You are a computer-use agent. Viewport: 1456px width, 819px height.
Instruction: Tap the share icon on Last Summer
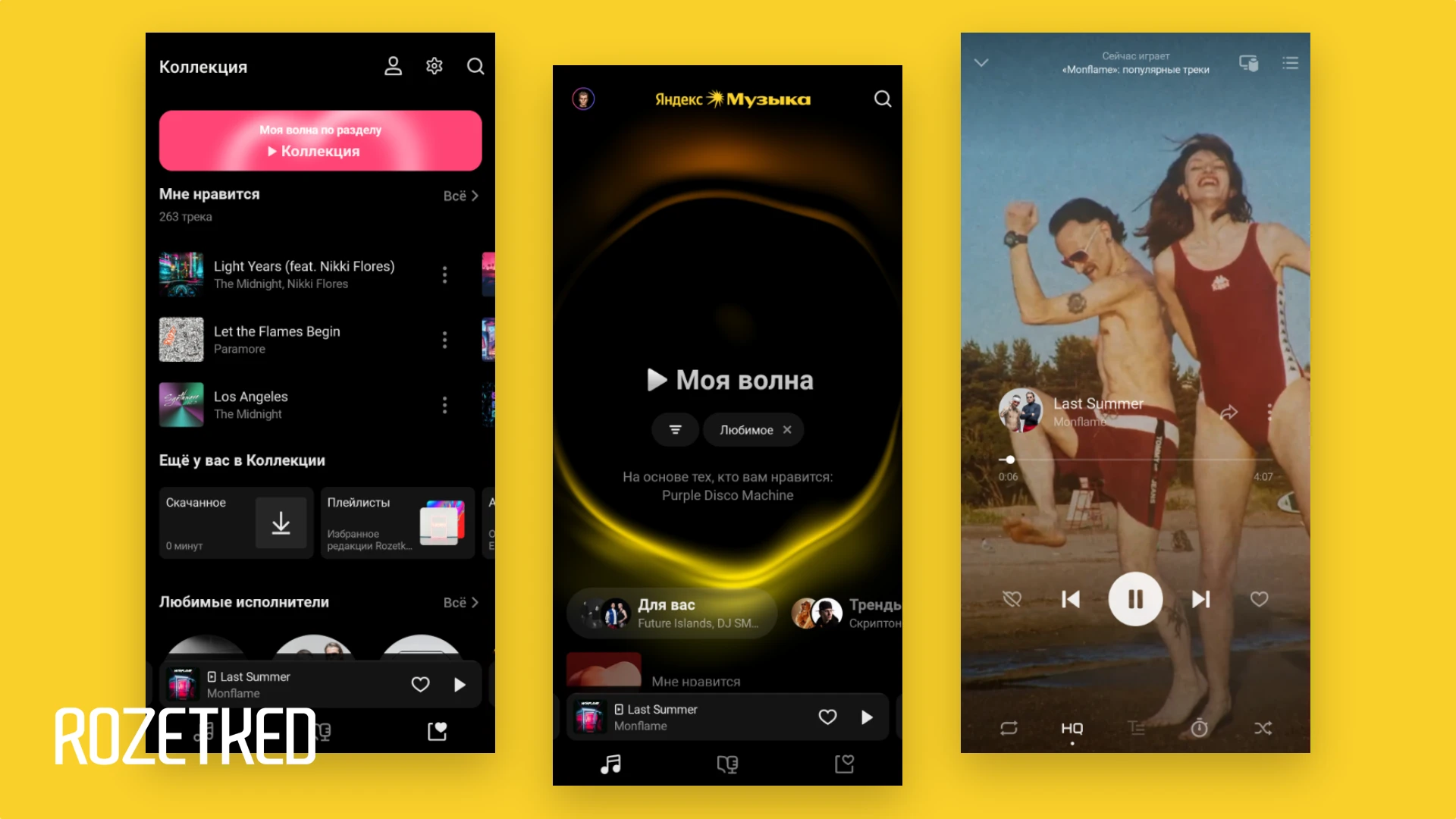1228,412
